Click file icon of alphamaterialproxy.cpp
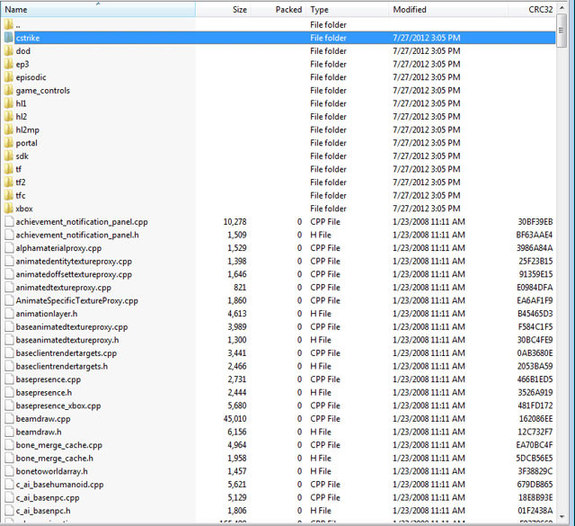 tap(9, 248)
